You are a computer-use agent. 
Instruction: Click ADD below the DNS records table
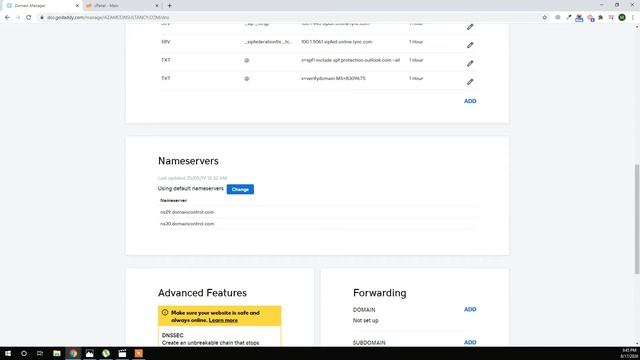point(470,101)
